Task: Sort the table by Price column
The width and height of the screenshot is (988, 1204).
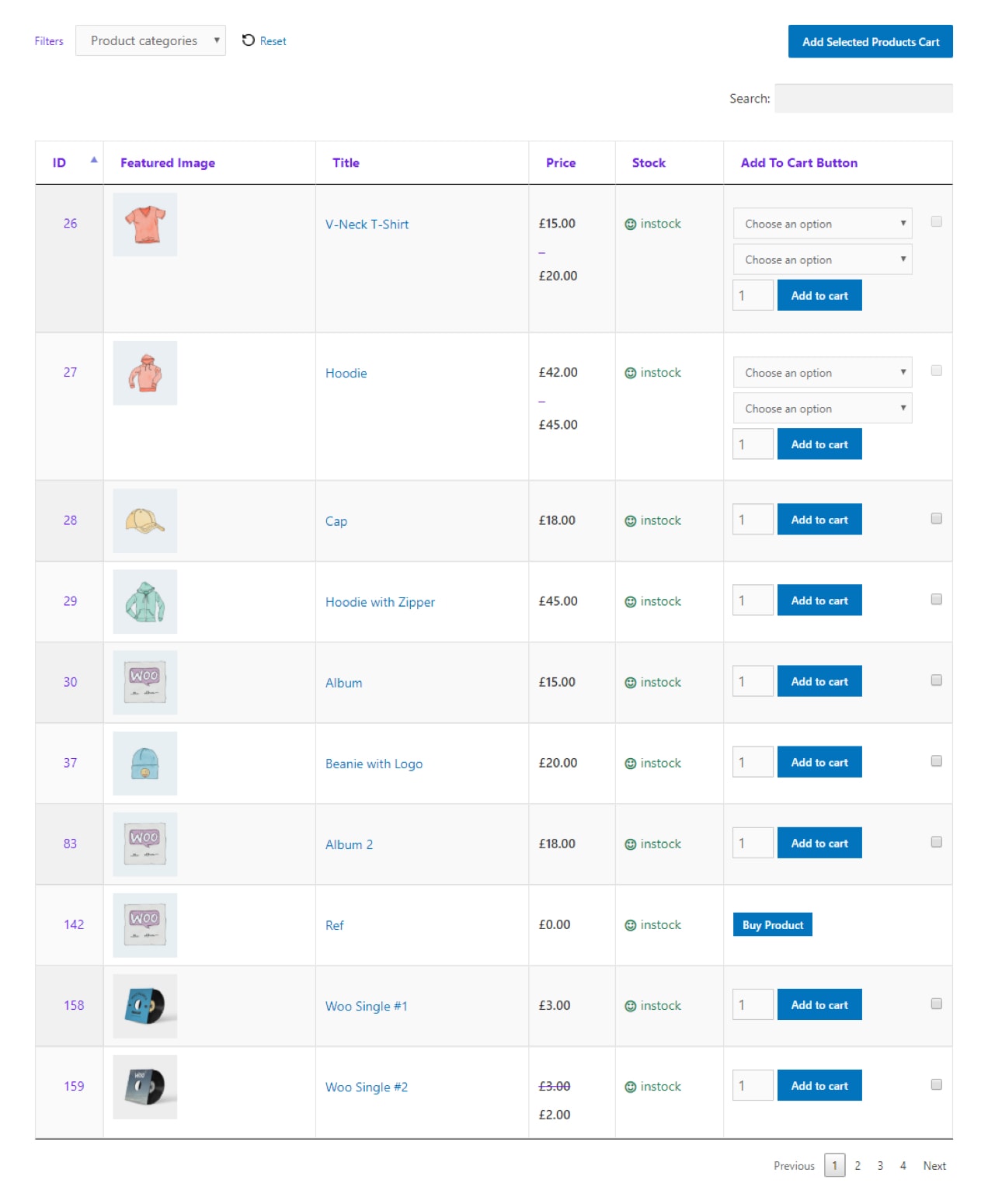Action: pyautogui.click(x=561, y=162)
